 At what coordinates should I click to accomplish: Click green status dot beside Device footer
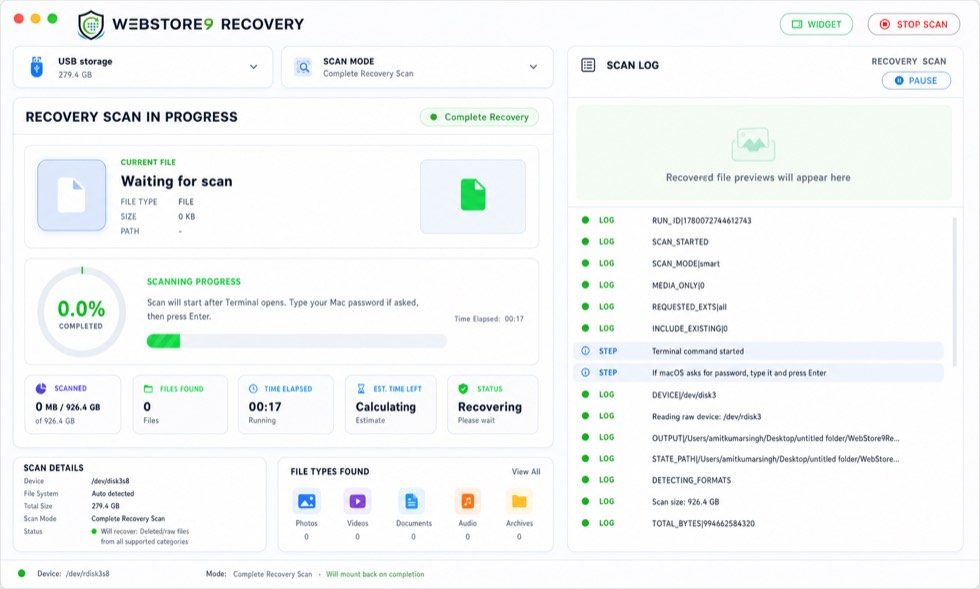pyautogui.click(x=22, y=573)
